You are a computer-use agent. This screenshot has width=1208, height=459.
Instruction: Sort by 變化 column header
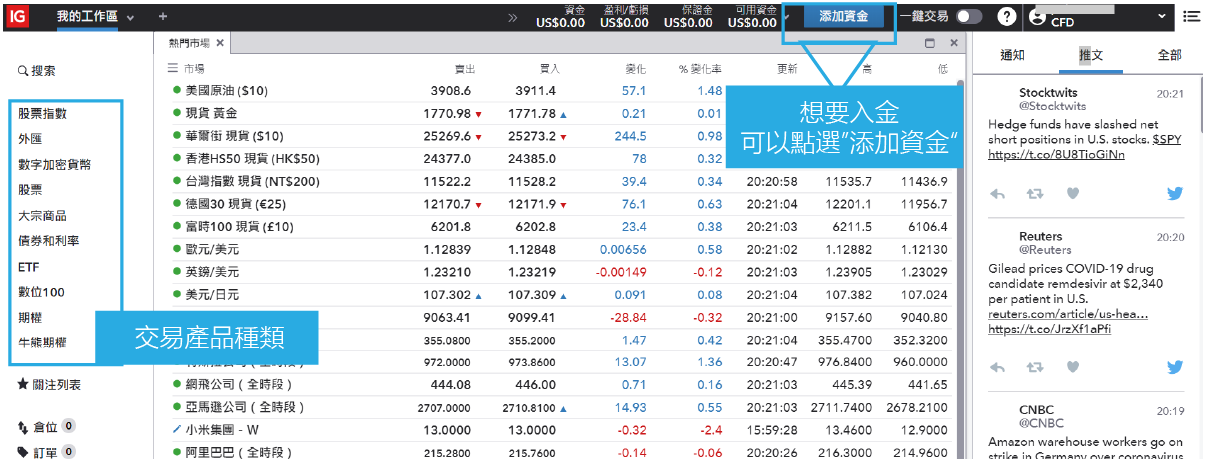[x=636, y=69]
